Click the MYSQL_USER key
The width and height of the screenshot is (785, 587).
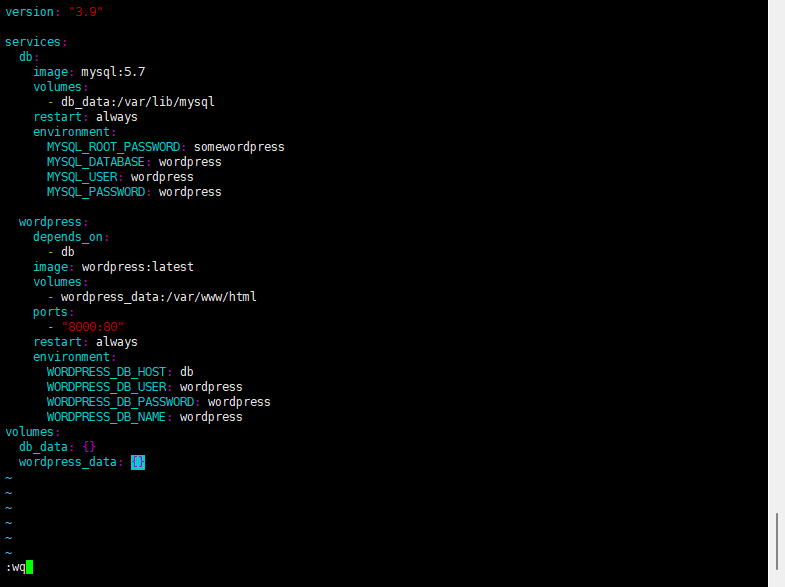82,177
